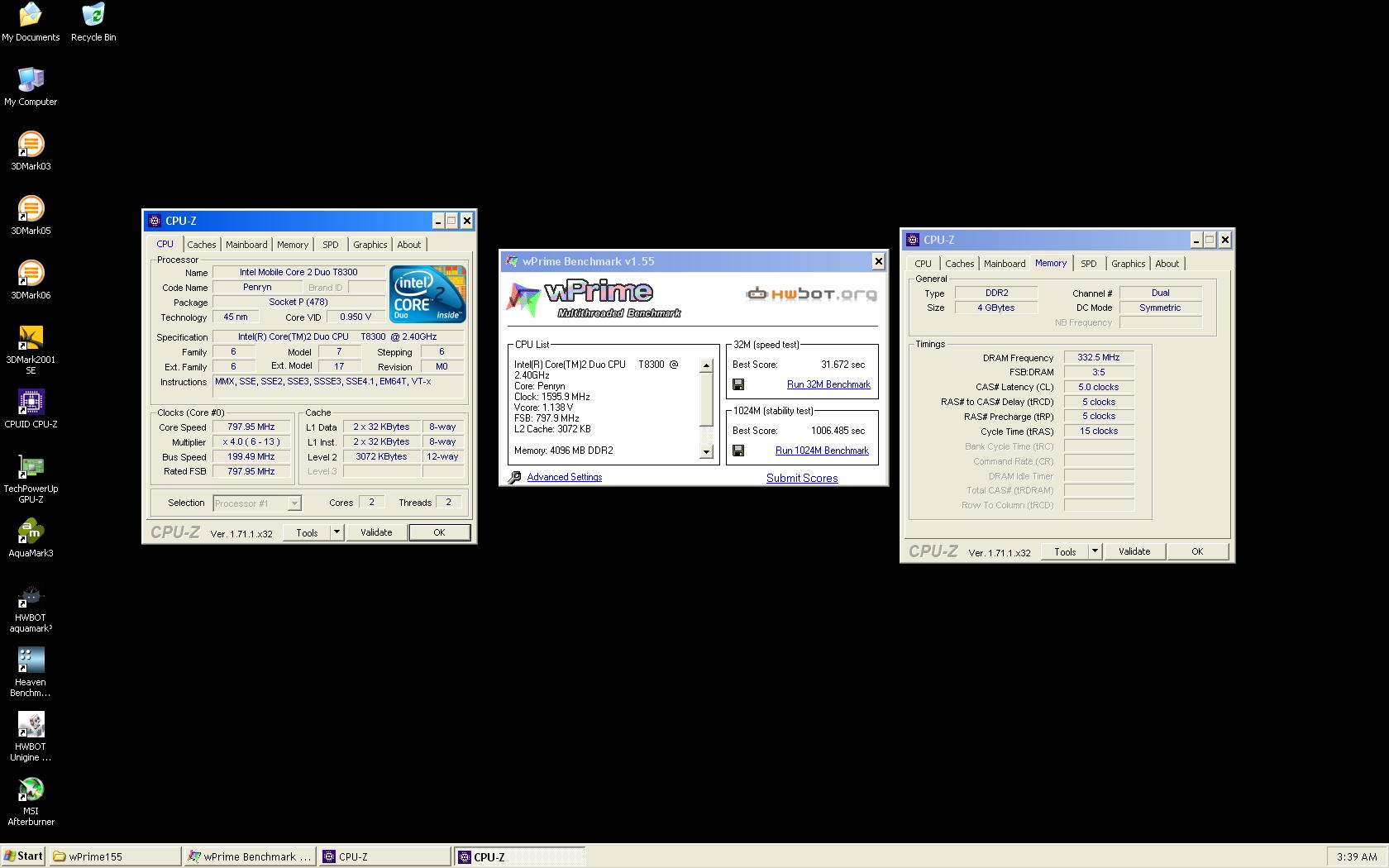Switch to Mainboard tab in left CPU-Z
Viewport: 1389px width, 868px height.
click(246, 245)
